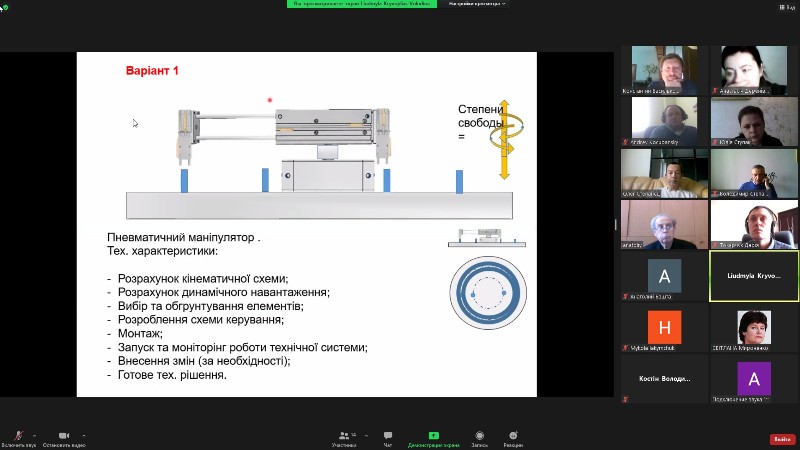Click the red Leave meeting button
The image size is (800, 450).
[782, 439]
